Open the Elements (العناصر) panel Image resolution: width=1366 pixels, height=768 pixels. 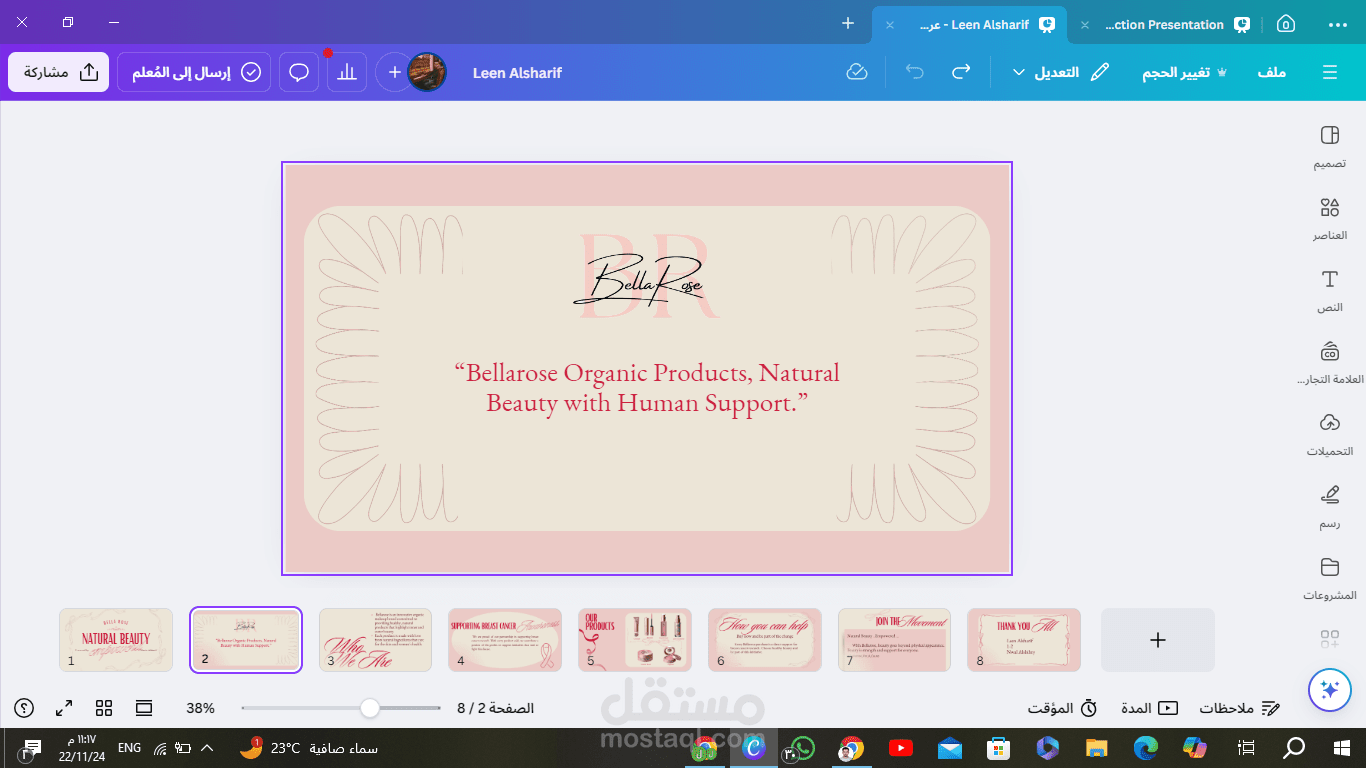pyautogui.click(x=1329, y=219)
